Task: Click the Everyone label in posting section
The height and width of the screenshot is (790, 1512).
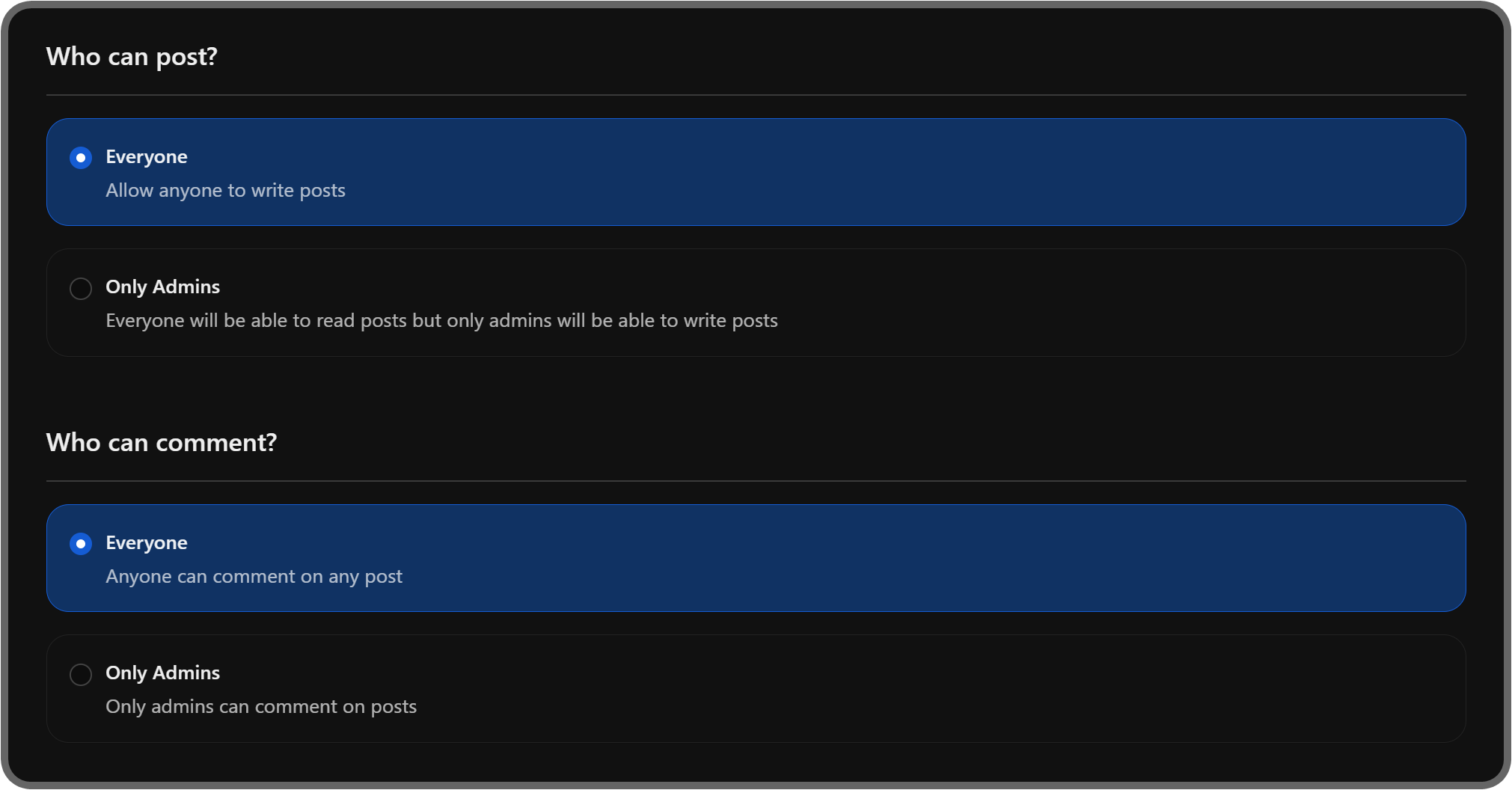Action: [x=147, y=156]
